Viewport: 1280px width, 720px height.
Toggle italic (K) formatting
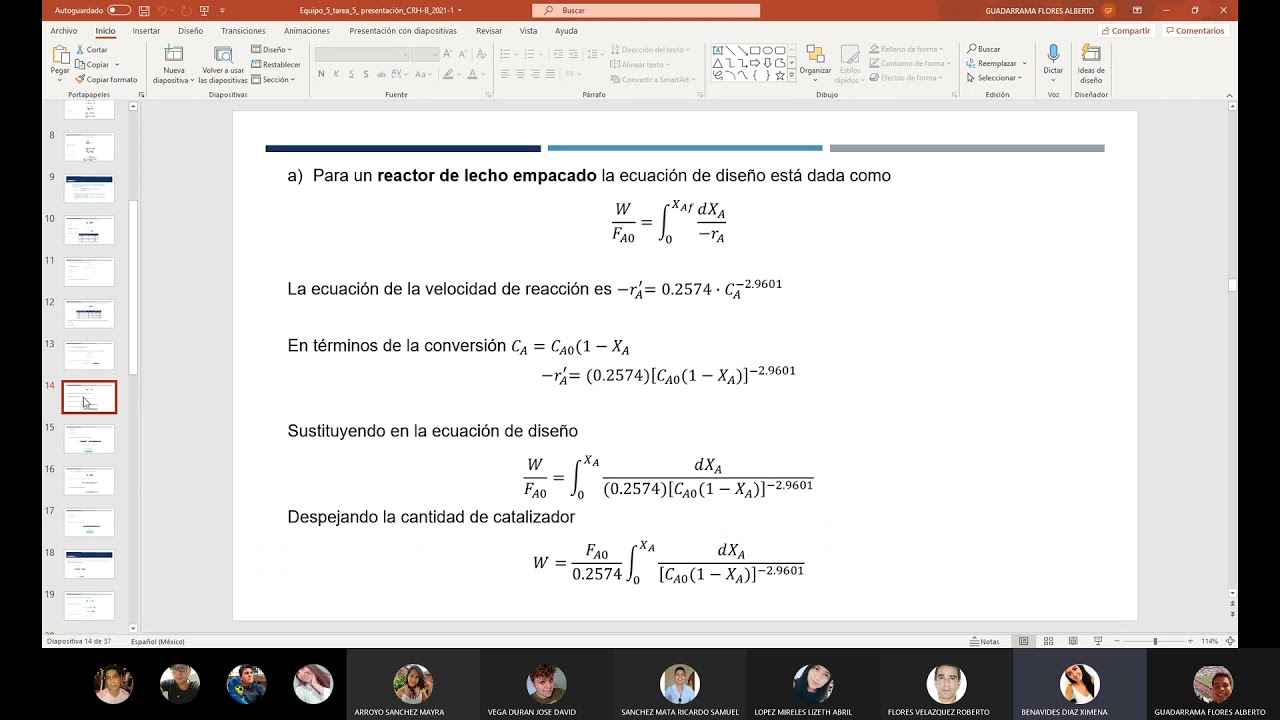point(336,74)
